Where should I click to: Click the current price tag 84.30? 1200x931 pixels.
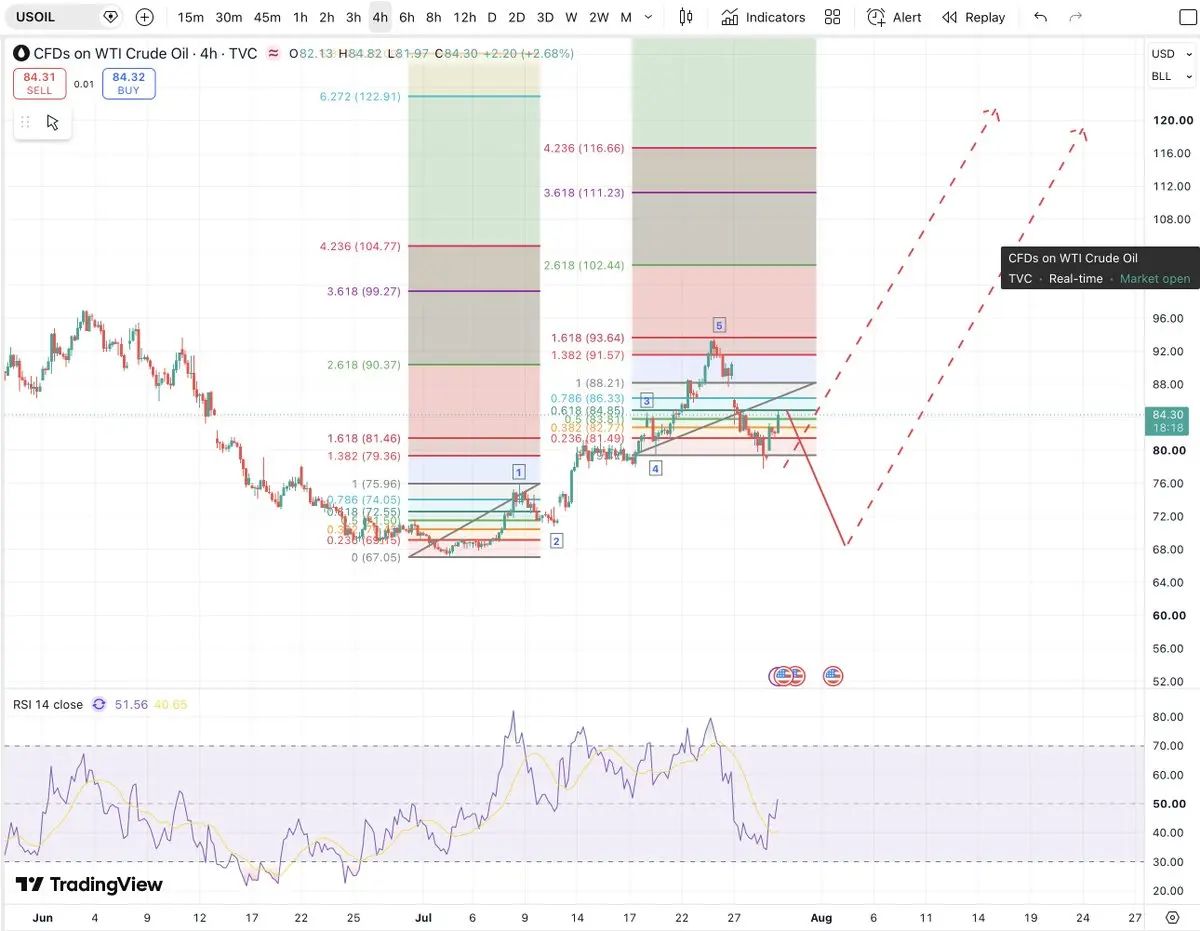pos(1169,420)
